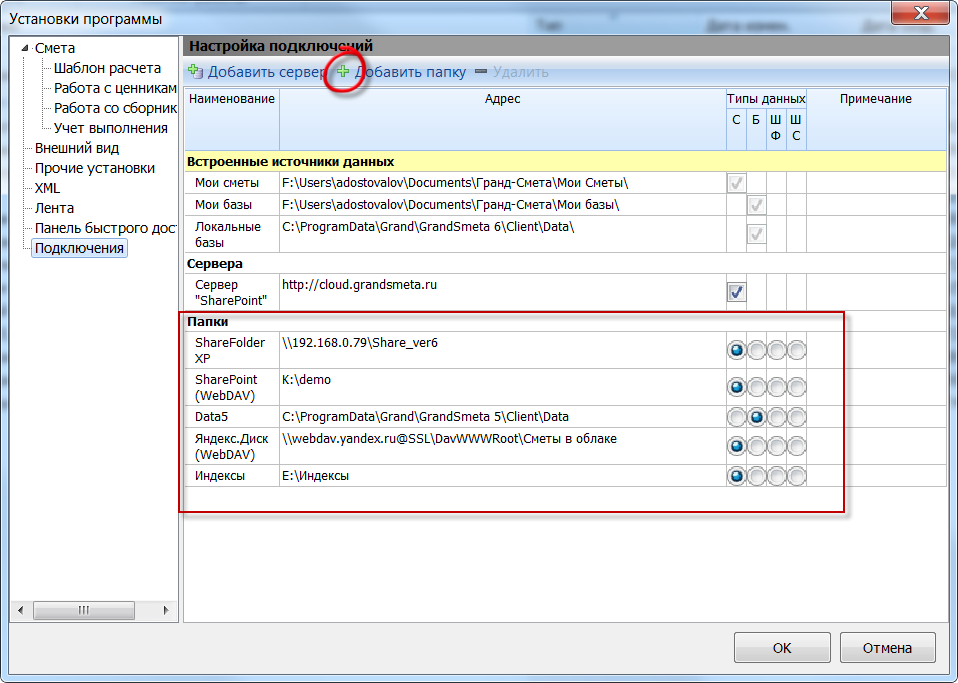Screen dimensions: 958x683
Task: Open Внешний вид settings section
Action: [x=77, y=148]
